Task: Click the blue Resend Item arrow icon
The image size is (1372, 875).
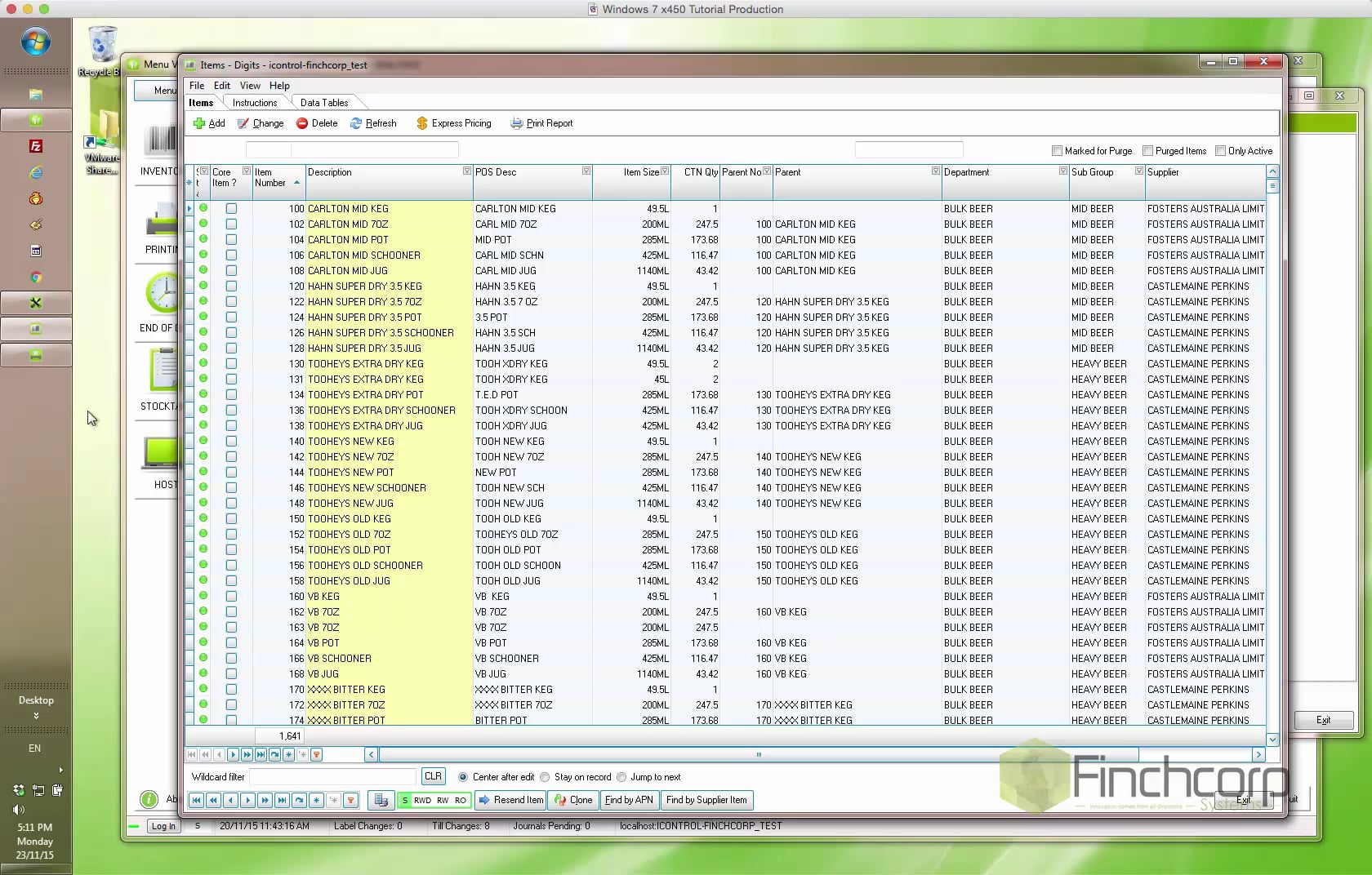Action: point(484,800)
